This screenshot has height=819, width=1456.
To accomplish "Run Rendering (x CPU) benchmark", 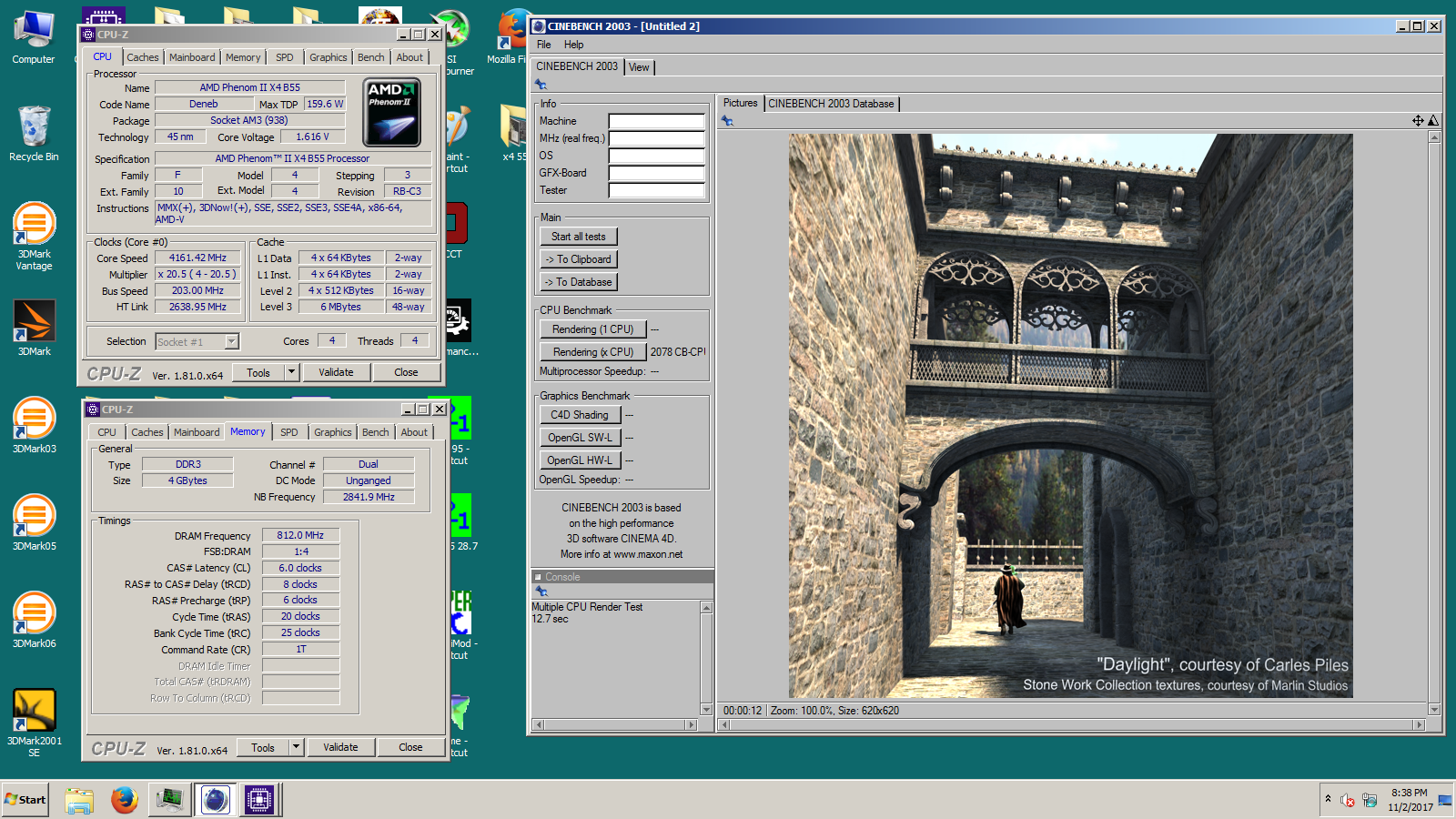I will point(592,352).
